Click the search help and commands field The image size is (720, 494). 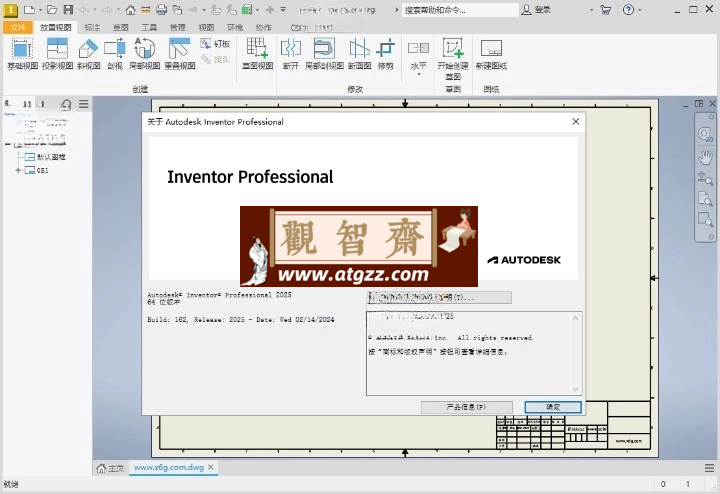coord(461,10)
